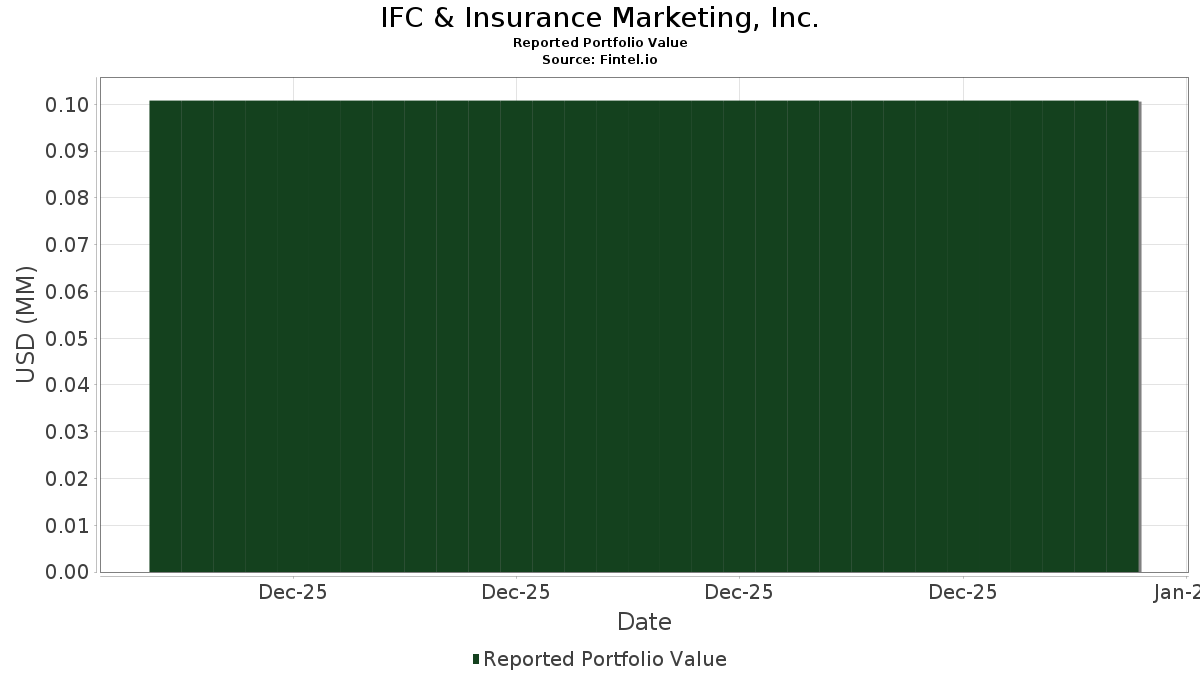The height and width of the screenshot is (675, 1200).
Task: Select the 0.09 y-axis tick label
Action: click(x=67, y=152)
